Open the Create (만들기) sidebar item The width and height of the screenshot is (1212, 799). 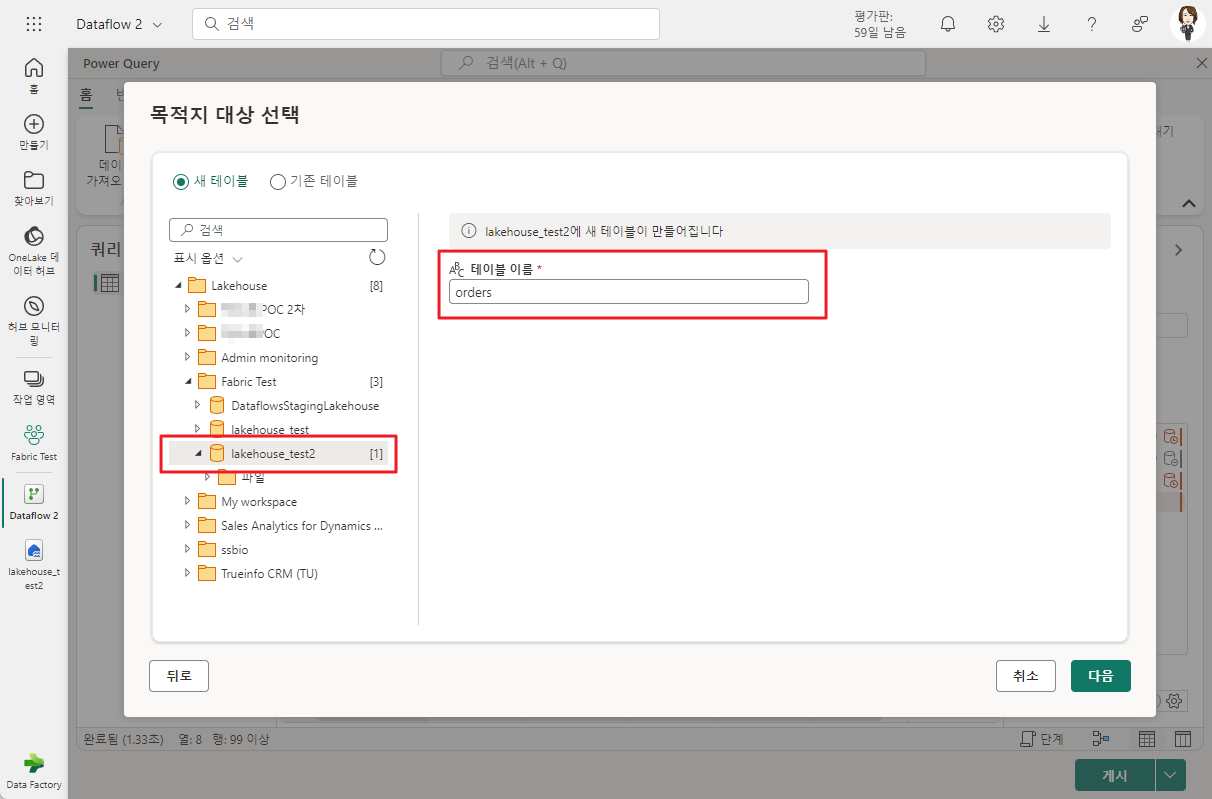[x=34, y=132]
